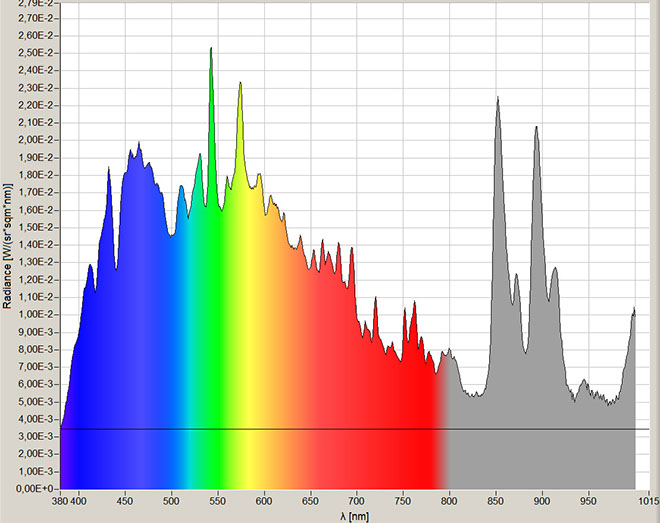Click the 2,50E-2 label on the y-axis
The width and height of the screenshot is (660, 523).
(38, 53)
